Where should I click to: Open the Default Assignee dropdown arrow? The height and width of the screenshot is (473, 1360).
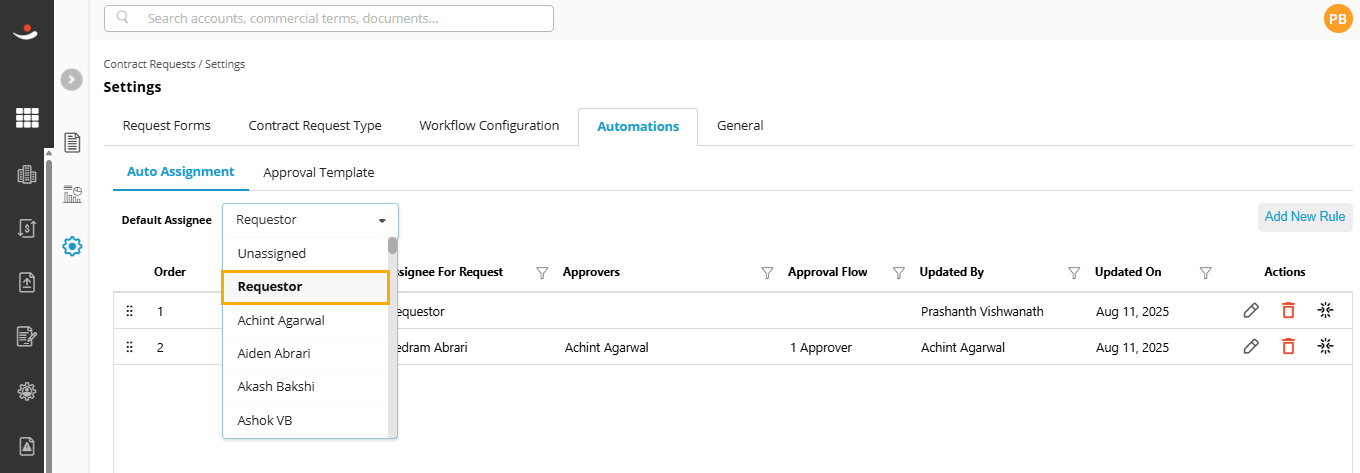[x=382, y=220]
